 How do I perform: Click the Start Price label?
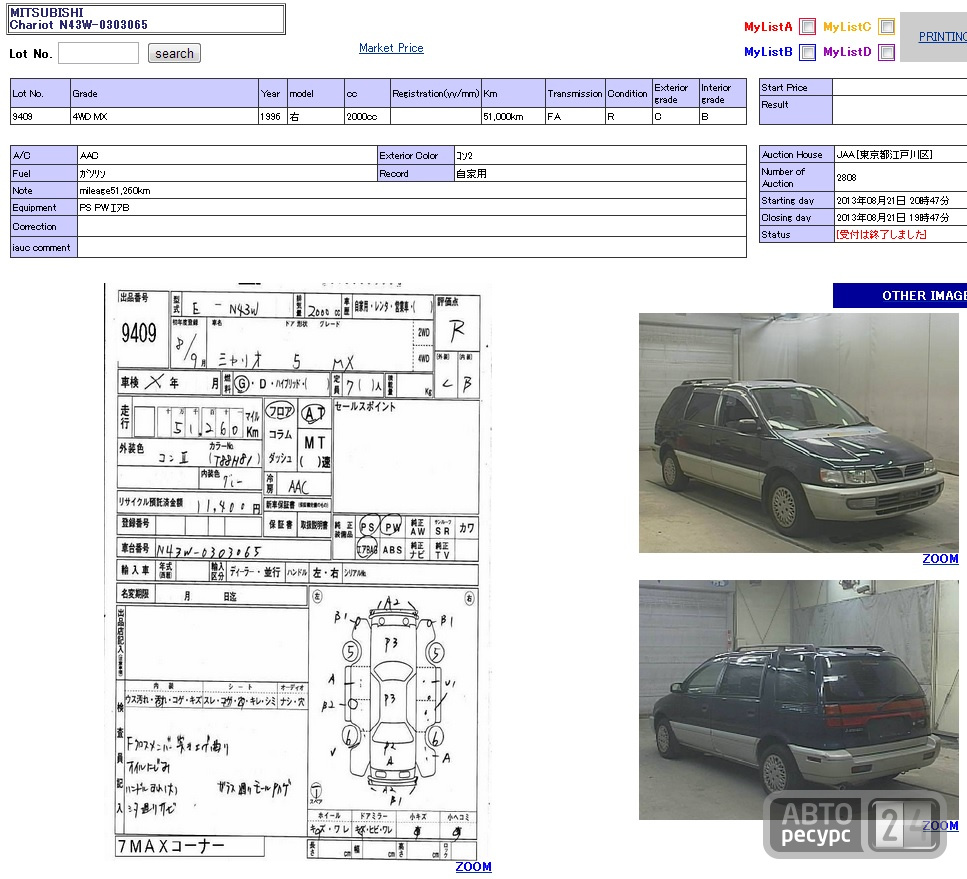point(784,88)
